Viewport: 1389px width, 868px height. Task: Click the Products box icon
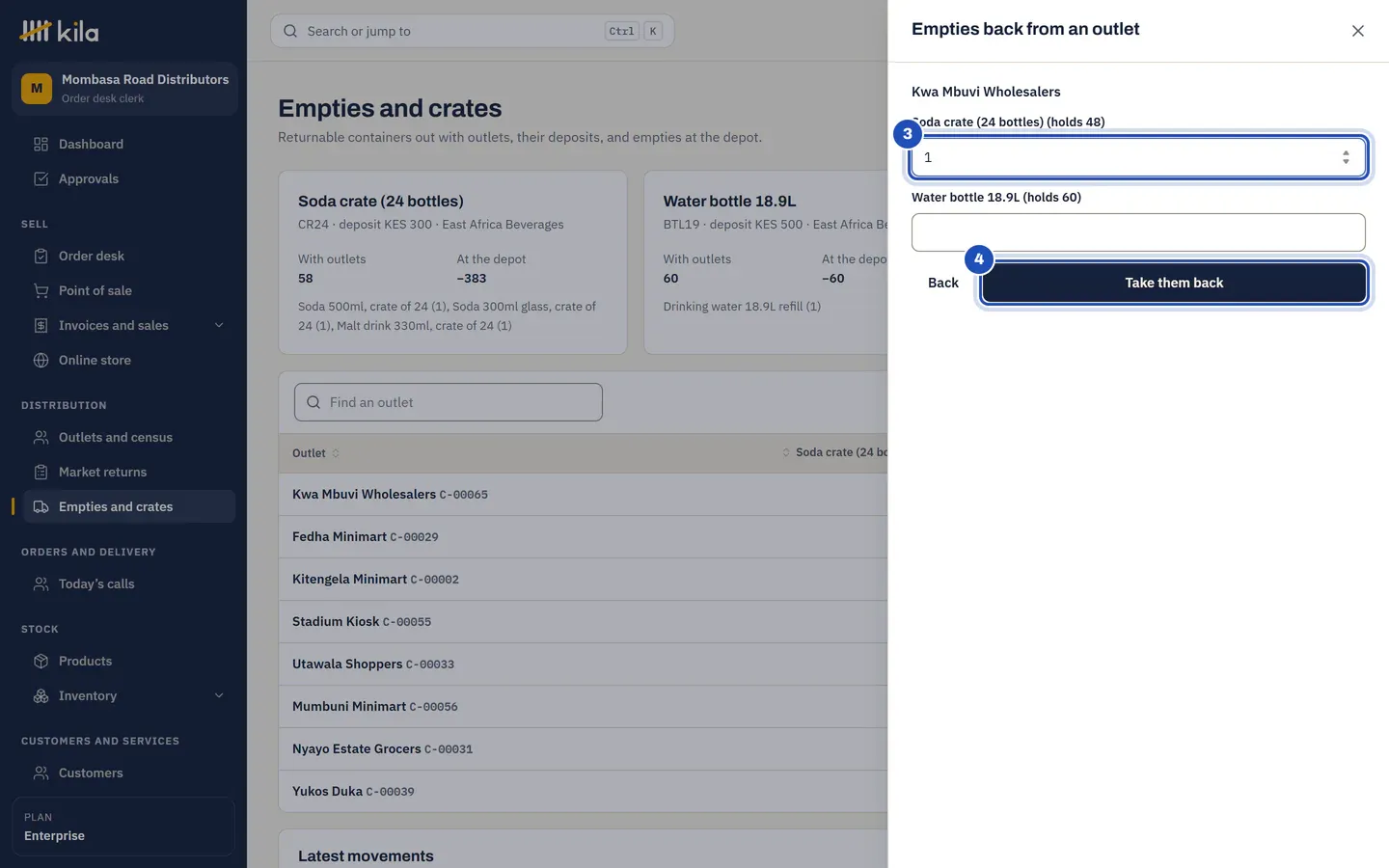click(x=41, y=661)
